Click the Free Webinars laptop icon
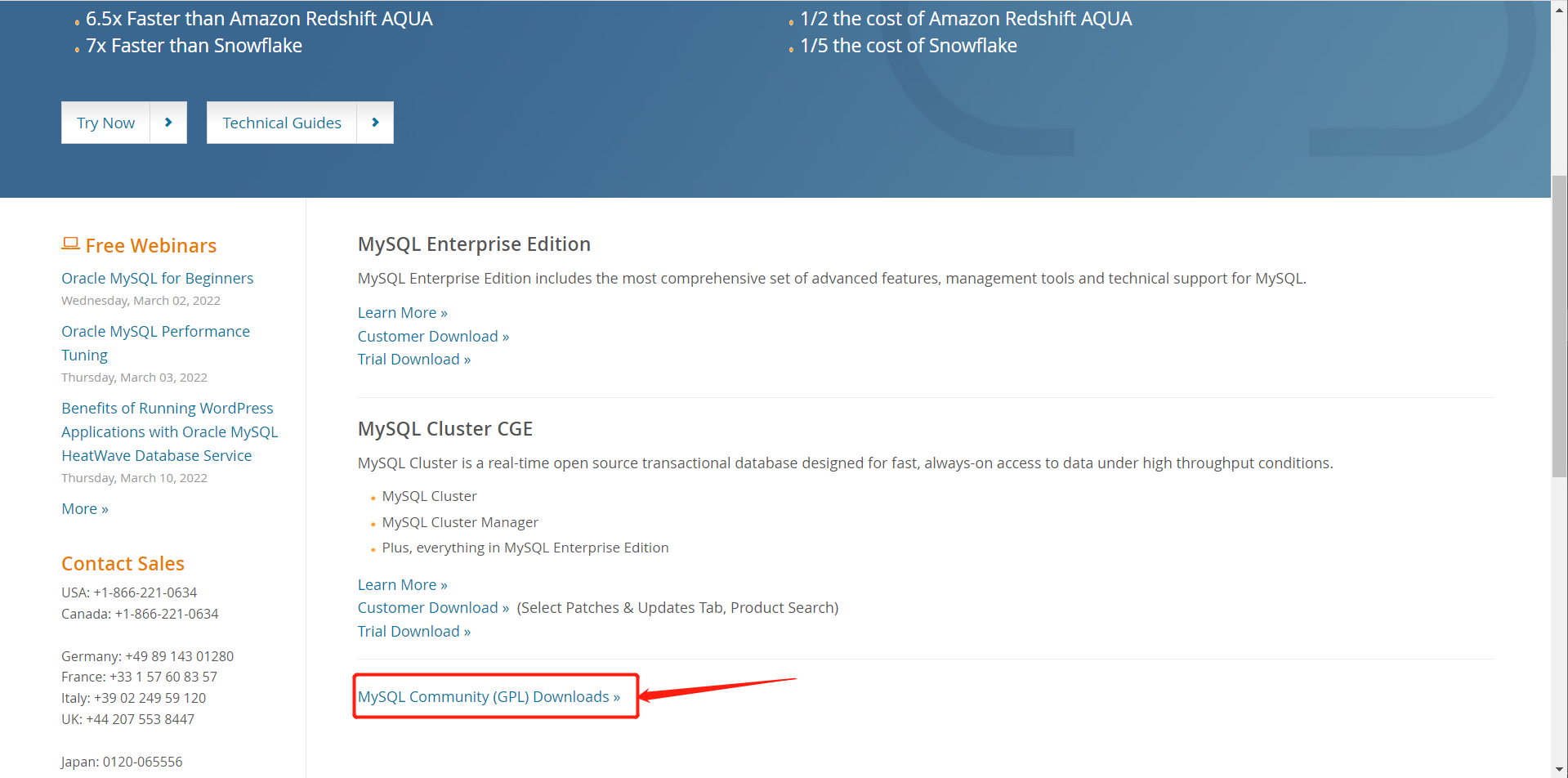The image size is (1568, 778). pos(70,244)
